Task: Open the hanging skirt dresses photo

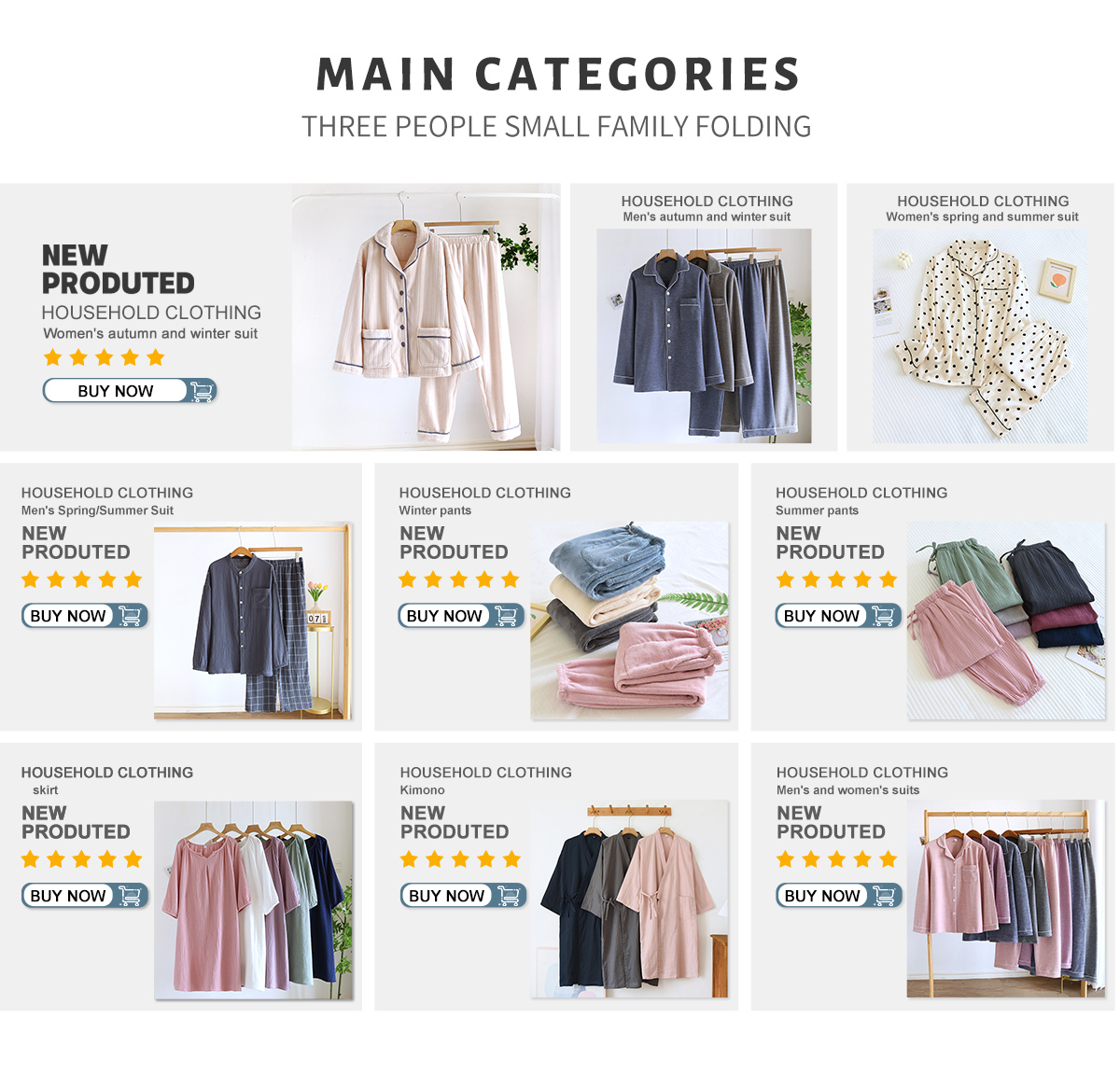Action: [254, 900]
